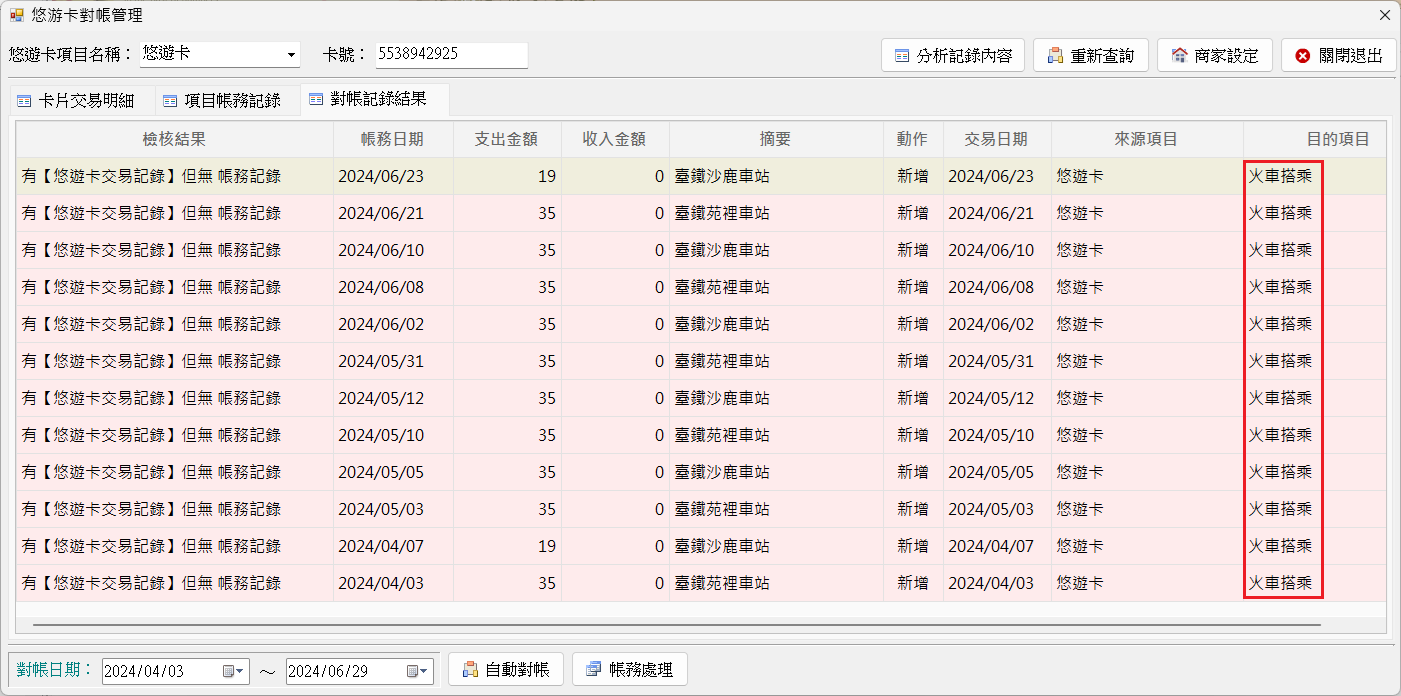Click the icon on the 分析記錄內容 button
This screenshot has width=1401, height=696.
[x=902, y=56]
